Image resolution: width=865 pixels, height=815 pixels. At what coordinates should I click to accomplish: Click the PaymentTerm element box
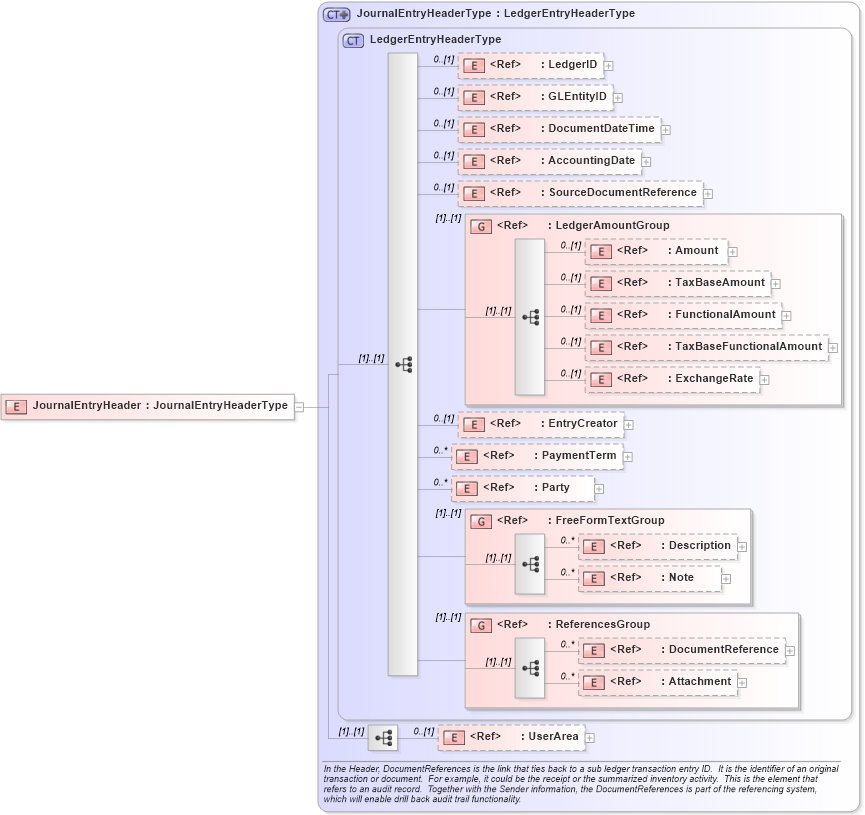(x=540, y=456)
